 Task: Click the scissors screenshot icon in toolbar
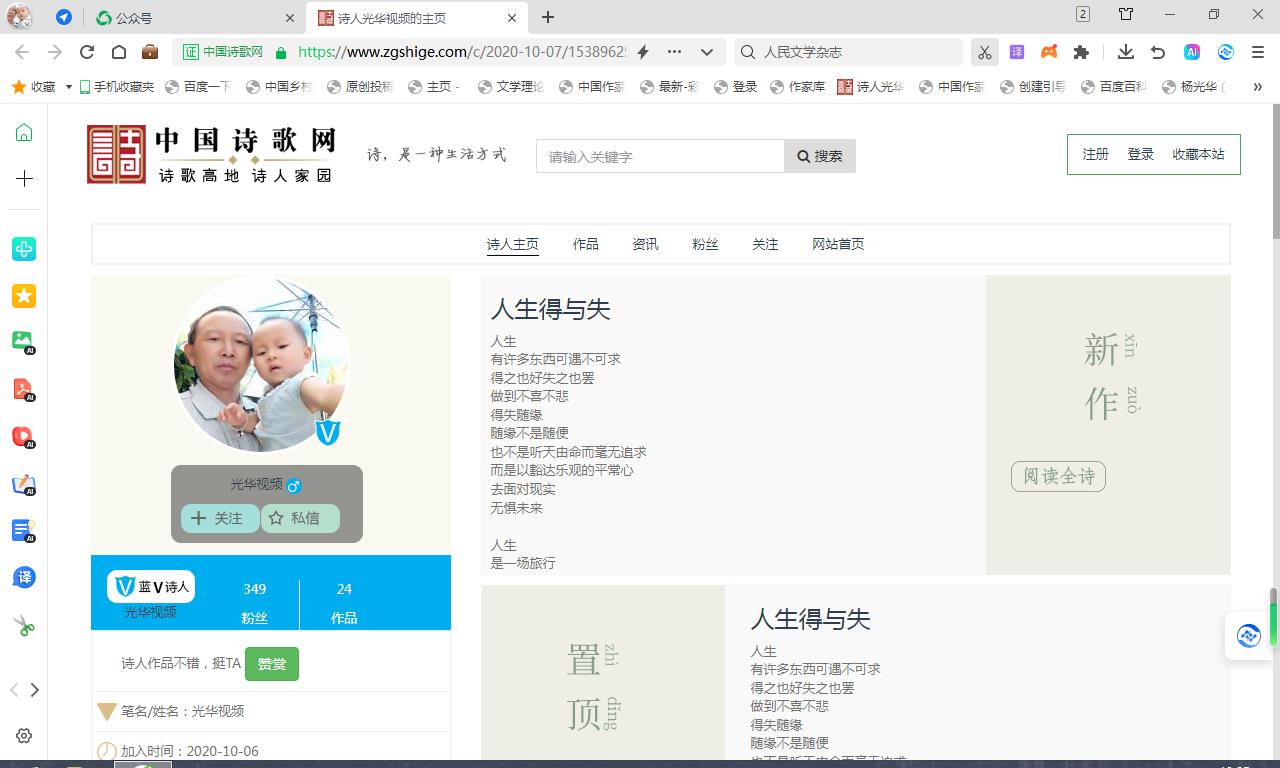click(x=985, y=52)
